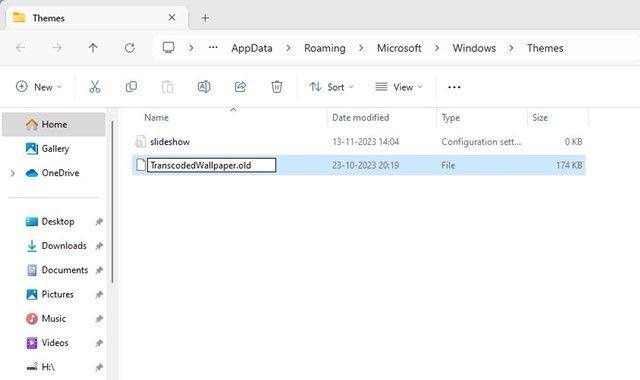Open the See more ellipsis menu
Viewport: 640px width, 380px height.
[x=454, y=87]
